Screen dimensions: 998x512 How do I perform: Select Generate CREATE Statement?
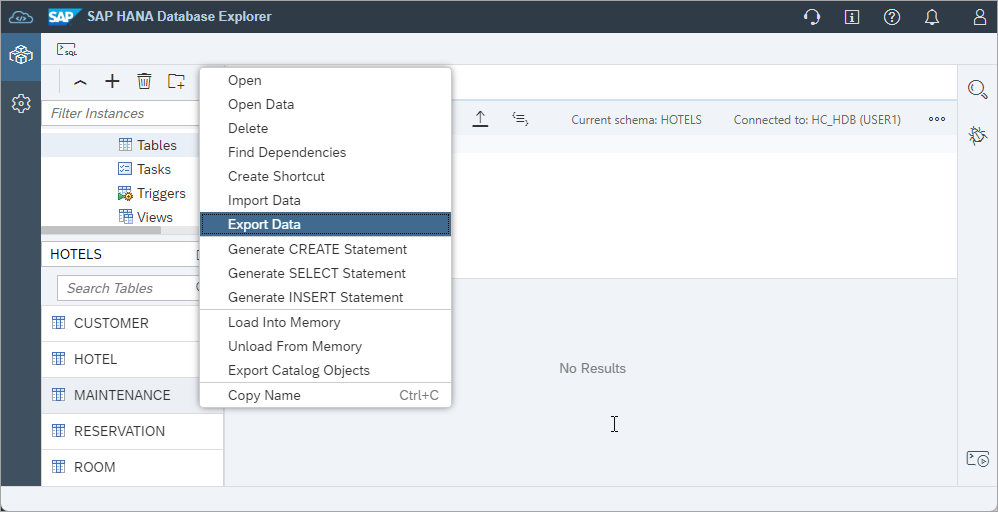pyautogui.click(x=325, y=249)
